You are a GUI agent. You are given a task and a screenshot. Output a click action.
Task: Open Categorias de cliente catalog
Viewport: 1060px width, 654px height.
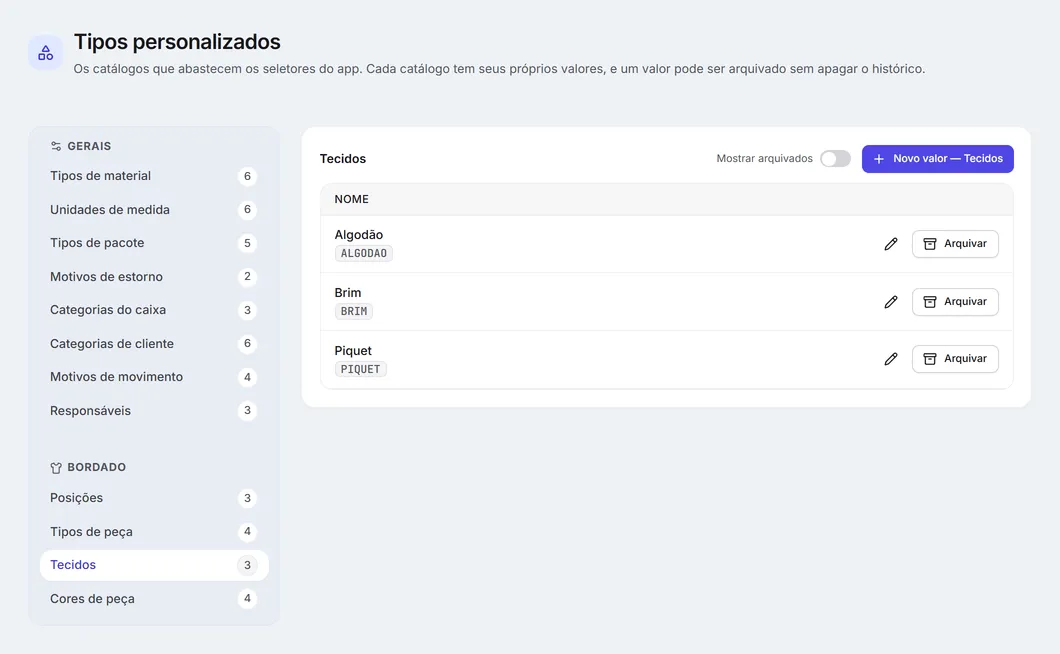154,344
